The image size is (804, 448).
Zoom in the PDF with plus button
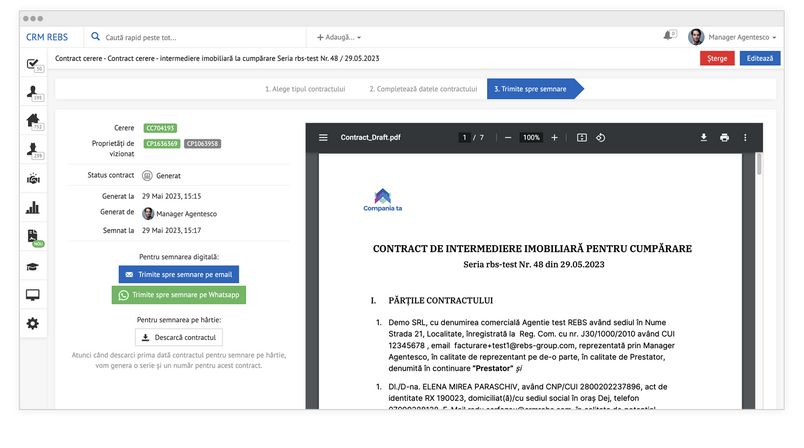tap(554, 137)
